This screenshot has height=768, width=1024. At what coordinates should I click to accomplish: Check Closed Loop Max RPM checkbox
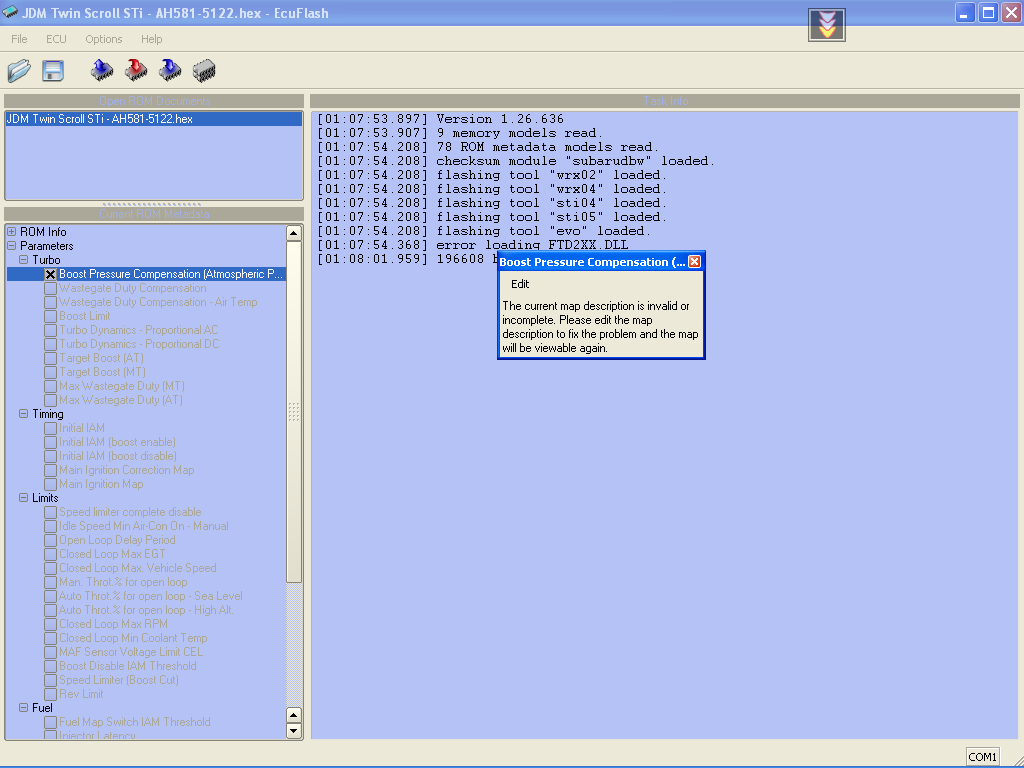pyautogui.click(x=50, y=624)
